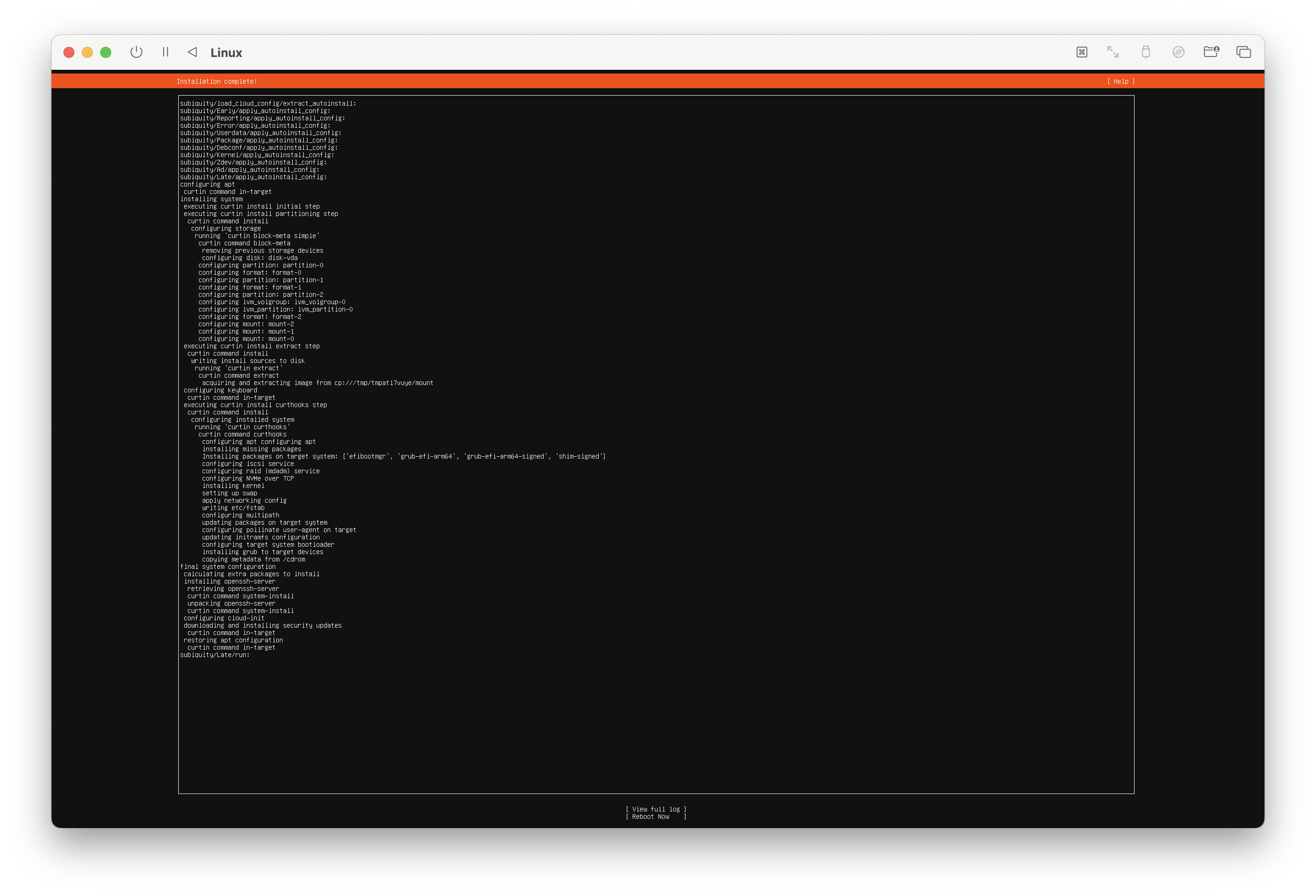Click View full log

[x=656, y=809]
